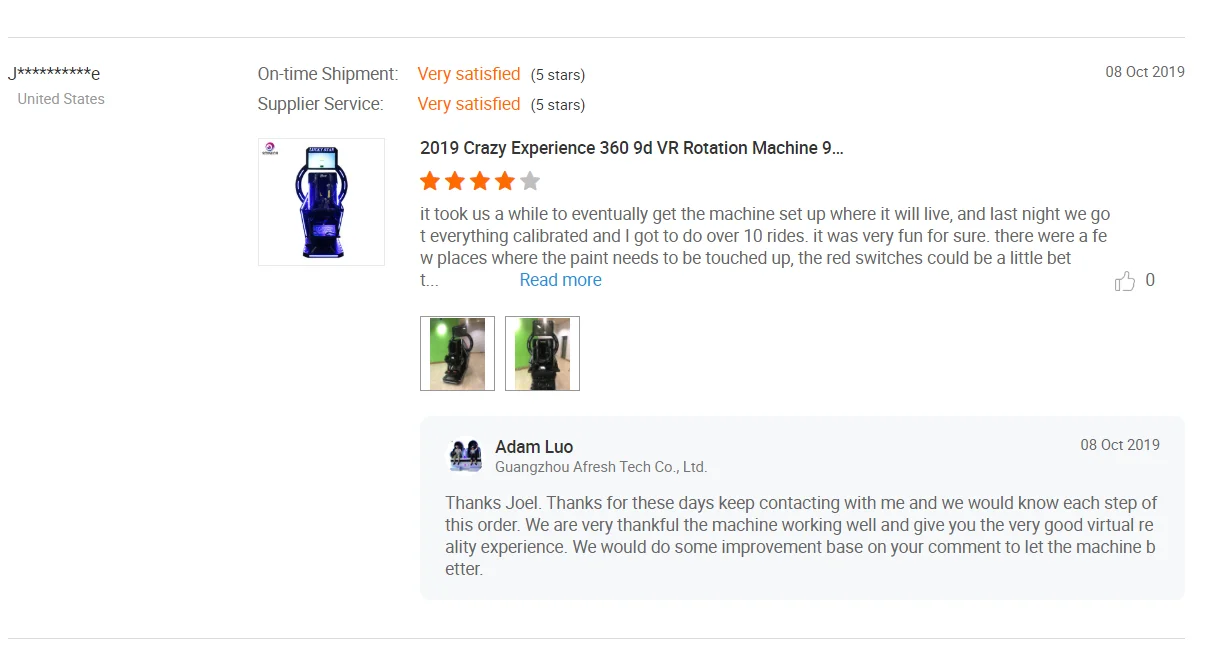The image size is (1217, 649).
Task: Open the 2019 Crazy Experience product title
Action: [632, 148]
